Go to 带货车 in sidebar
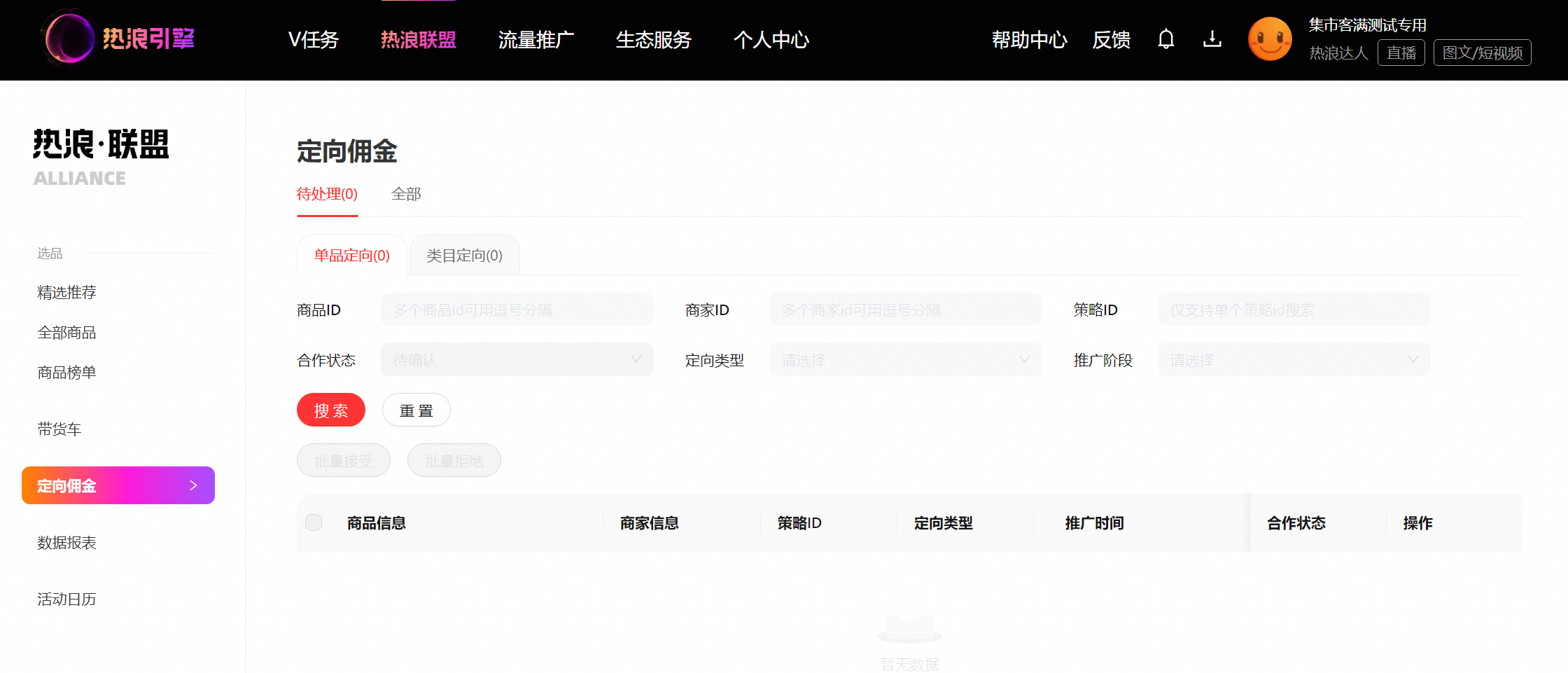Image resolution: width=1568 pixels, height=673 pixels. [x=59, y=429]
